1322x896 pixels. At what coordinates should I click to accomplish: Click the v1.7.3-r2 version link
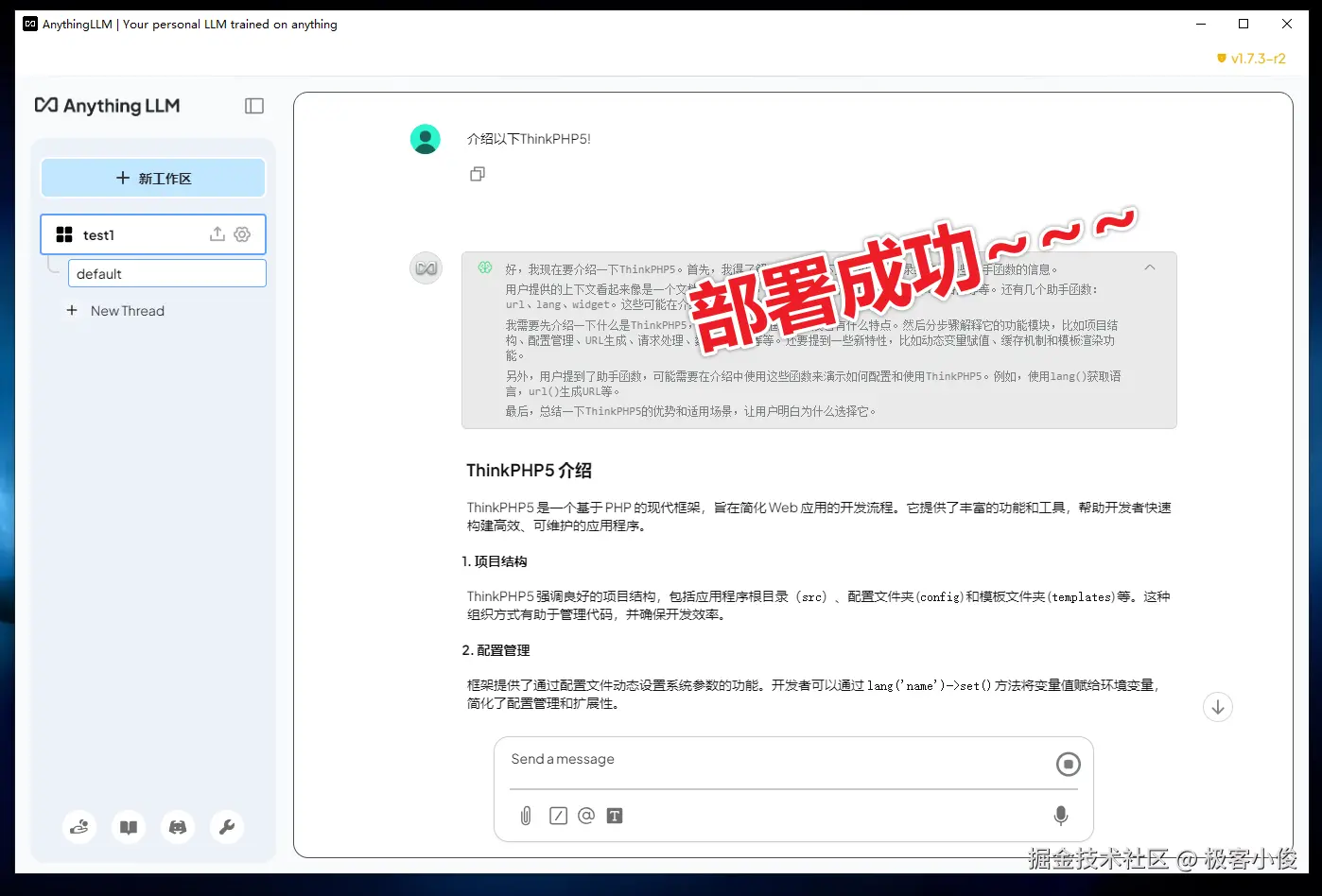1251,59
